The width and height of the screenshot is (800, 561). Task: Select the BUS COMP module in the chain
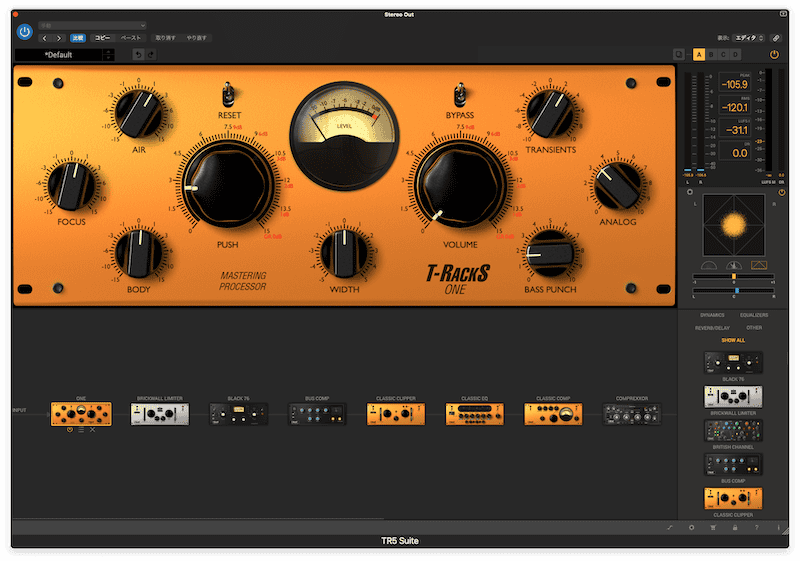click(317, 414)
